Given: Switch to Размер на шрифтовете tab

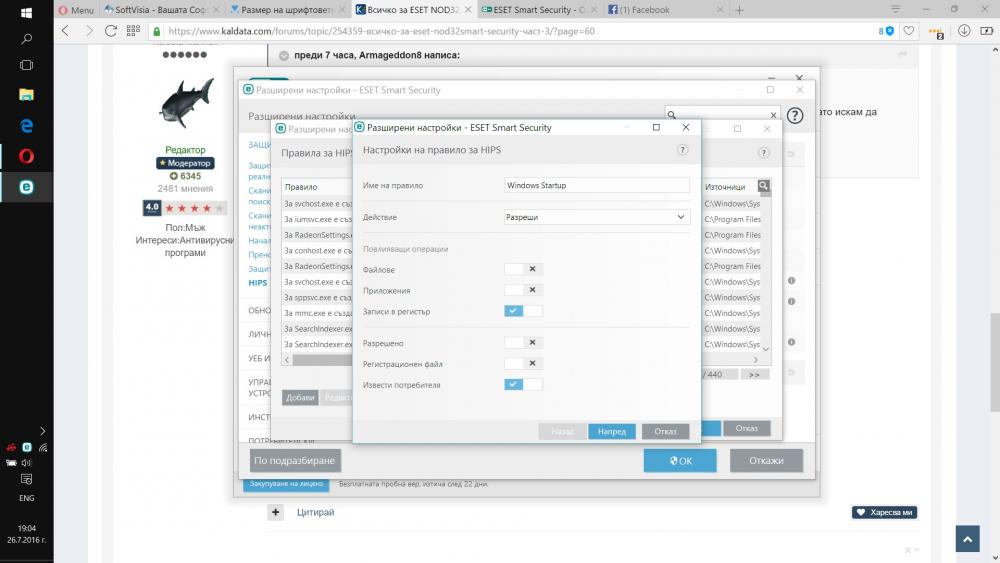Looking at the screenshot, I should [x=287, y=10].
